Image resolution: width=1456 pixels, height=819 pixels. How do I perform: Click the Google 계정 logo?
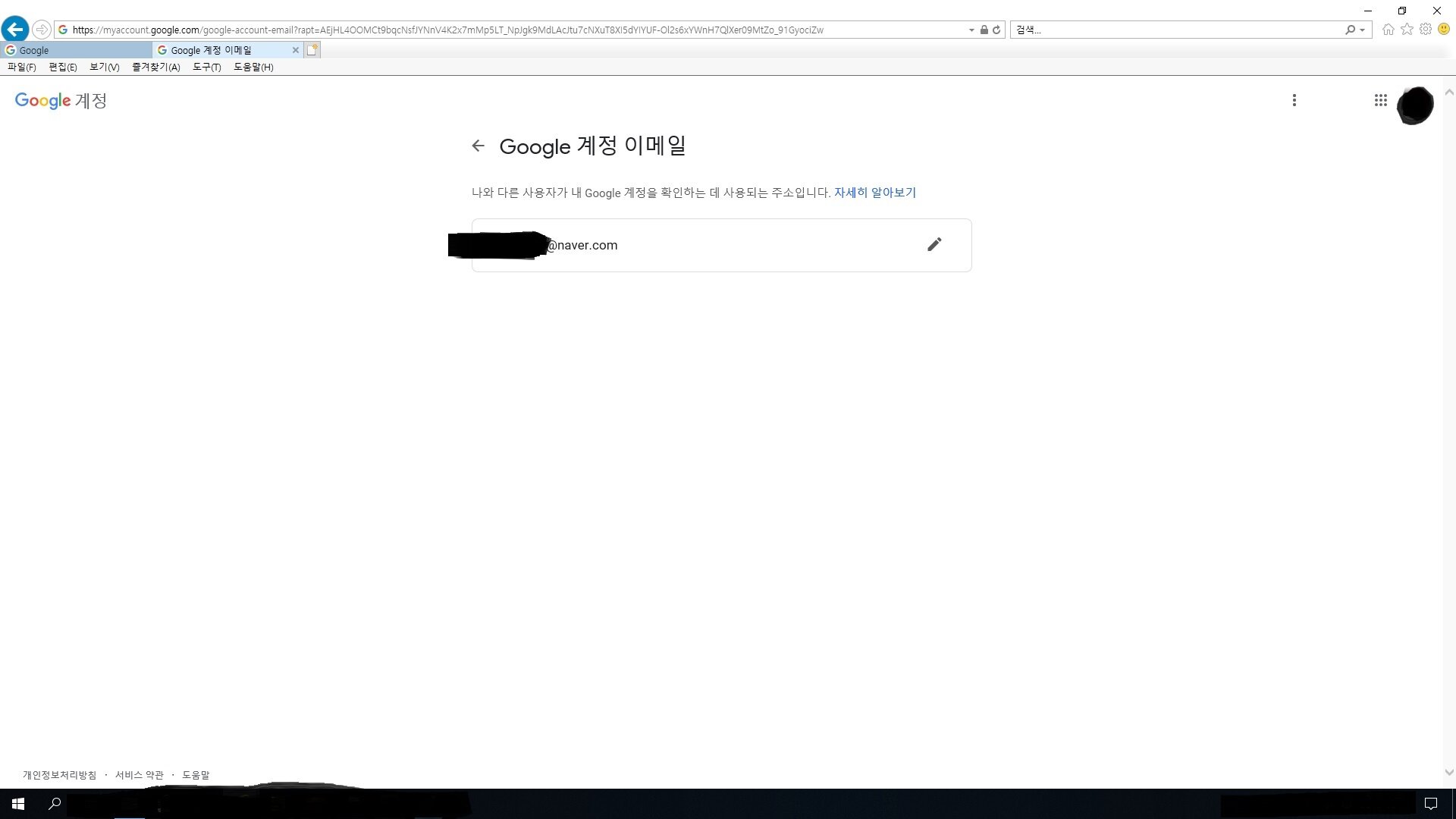[61, 101]
